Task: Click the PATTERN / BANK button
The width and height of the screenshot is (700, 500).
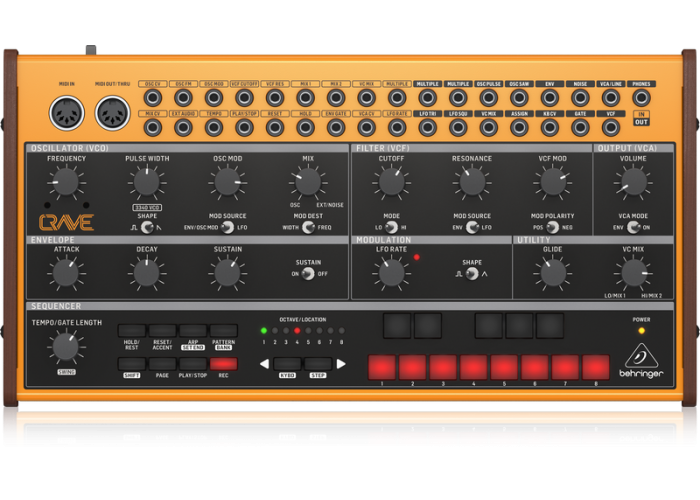Action: pos(224,331)
